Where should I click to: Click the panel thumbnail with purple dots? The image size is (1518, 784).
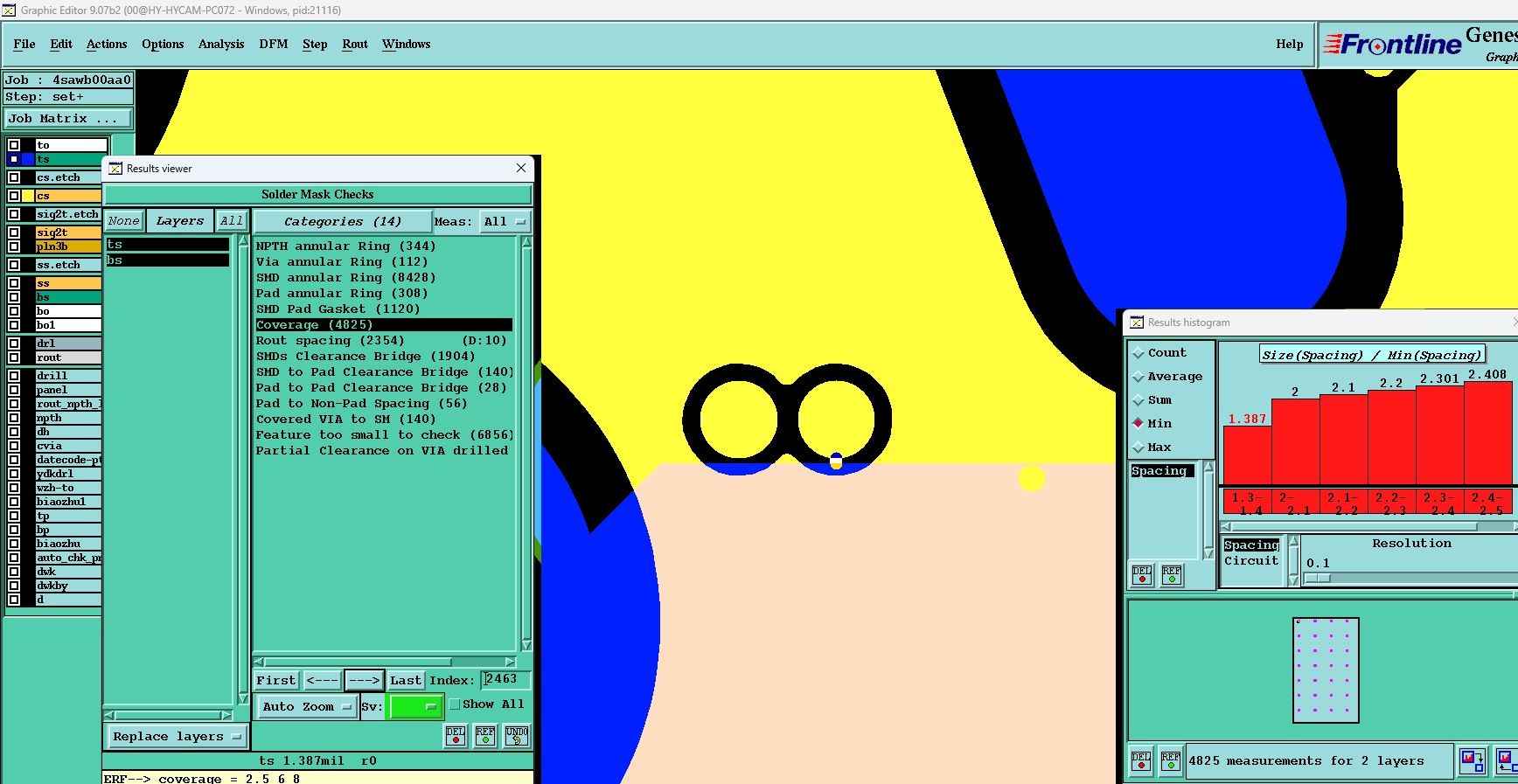click(x=1326, y=670)
